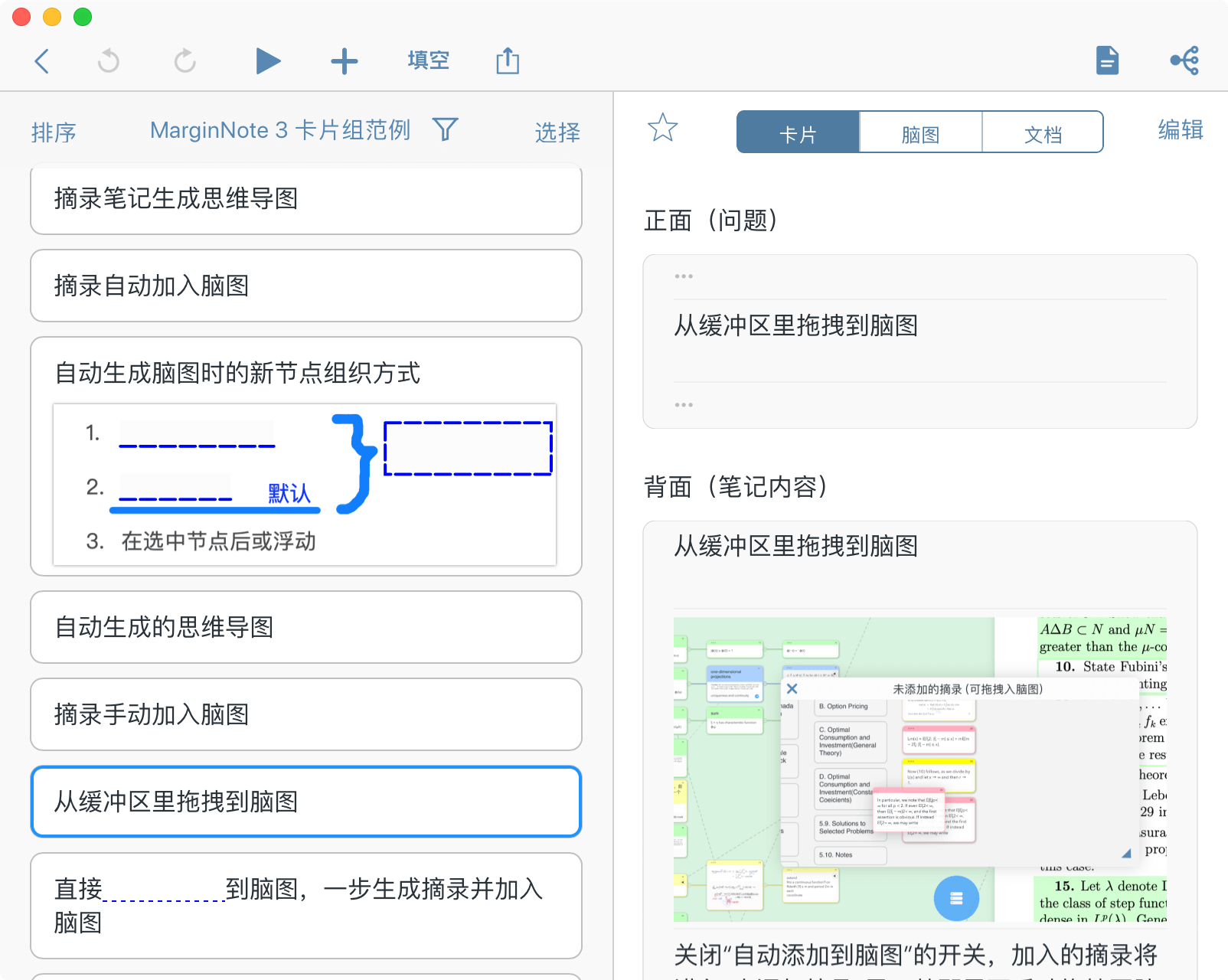
Task: Open the share/export icon
Action: pyautogui.click(x=507, y=61)
